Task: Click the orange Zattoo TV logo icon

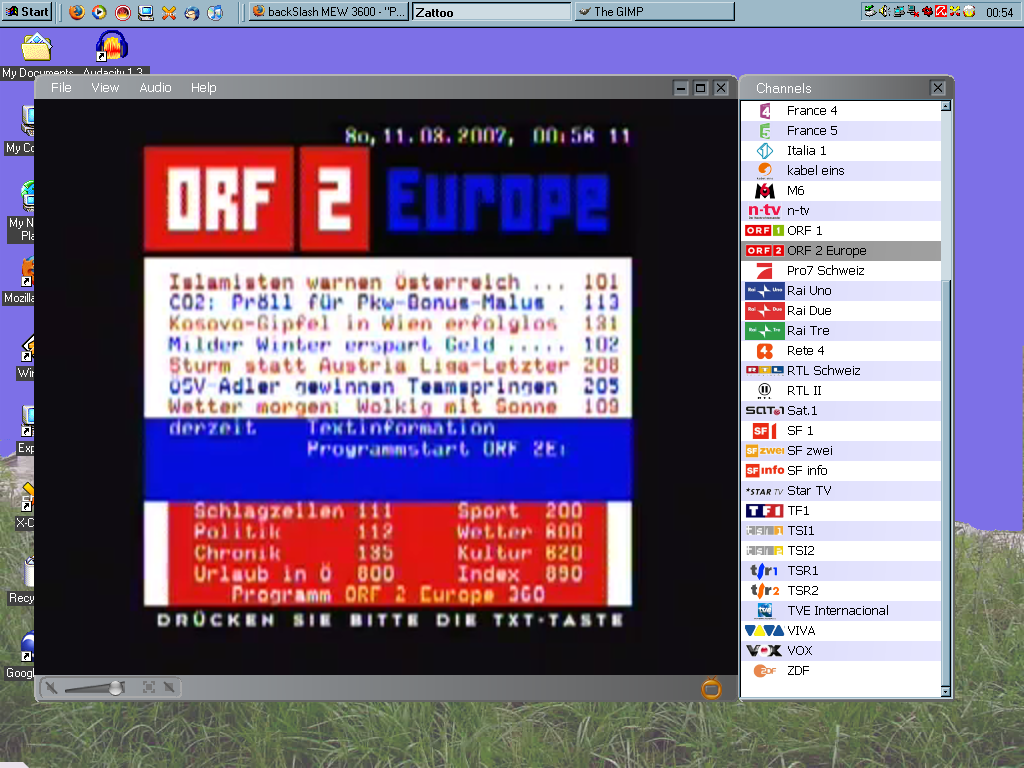Action: (711, 688)
